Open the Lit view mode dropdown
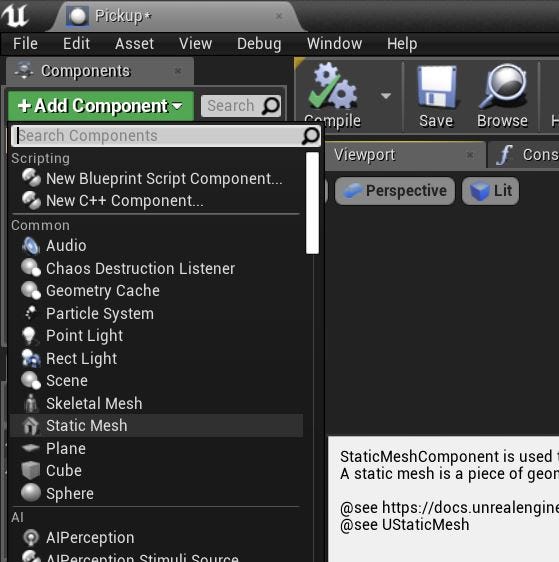 point(490,191)
